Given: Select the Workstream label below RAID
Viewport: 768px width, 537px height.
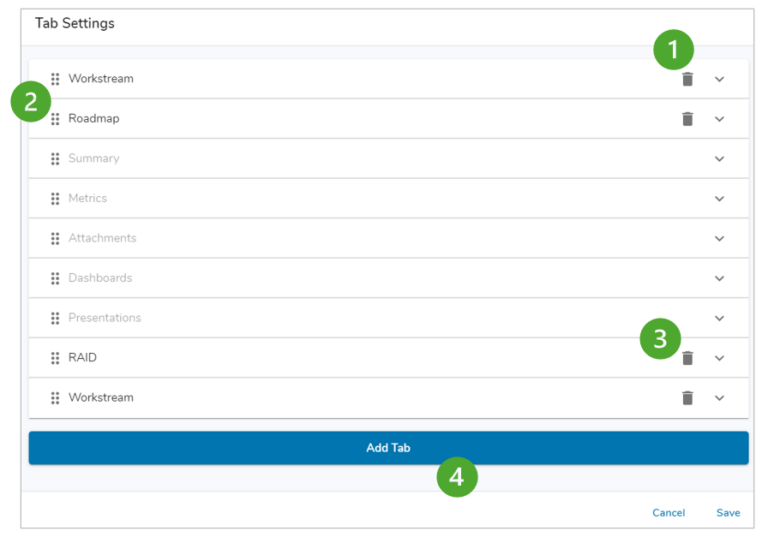Looking at the screenshot, I should click(x=100, y=397).
